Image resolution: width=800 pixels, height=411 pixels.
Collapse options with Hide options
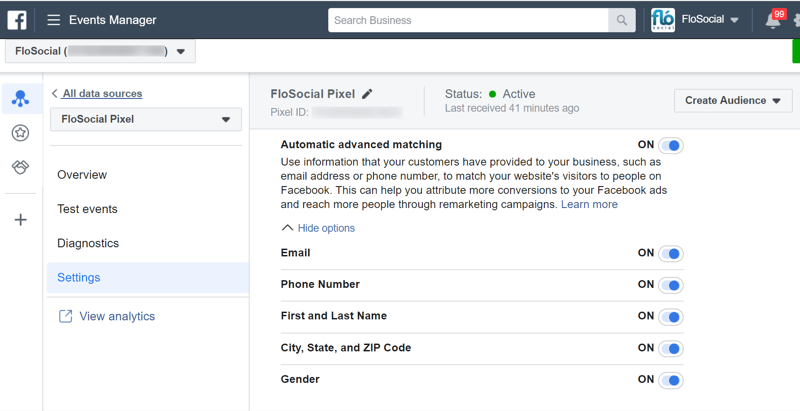click(x=319, y=228)
